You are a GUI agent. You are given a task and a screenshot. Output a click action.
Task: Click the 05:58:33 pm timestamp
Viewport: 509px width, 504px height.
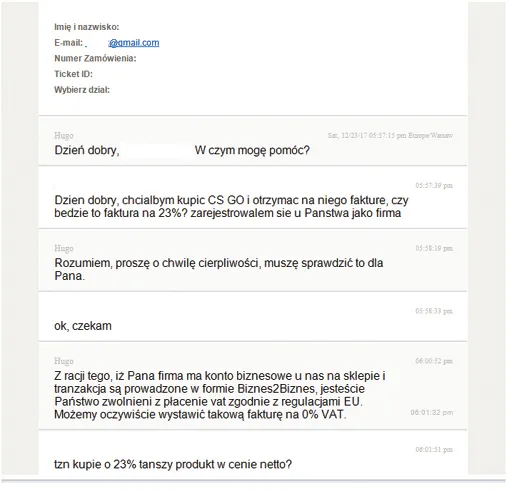click(x=434, y=311)
